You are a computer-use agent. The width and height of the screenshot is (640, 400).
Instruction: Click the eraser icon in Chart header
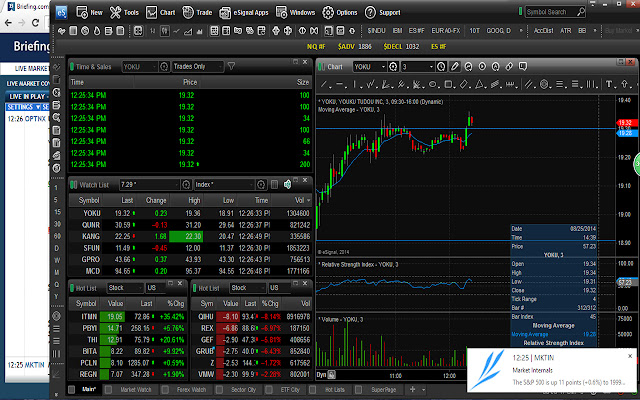(x=509, y=66)
